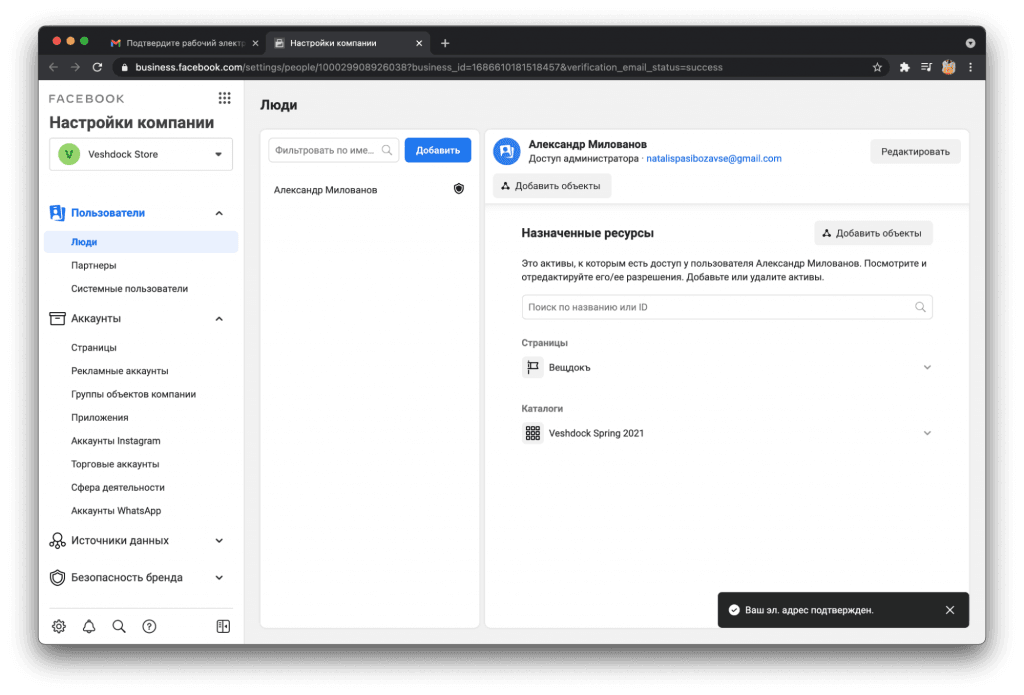Click the sidebar search magnifier icon
This screenshot has width=1024, height=695.
(x=119, y=626)
